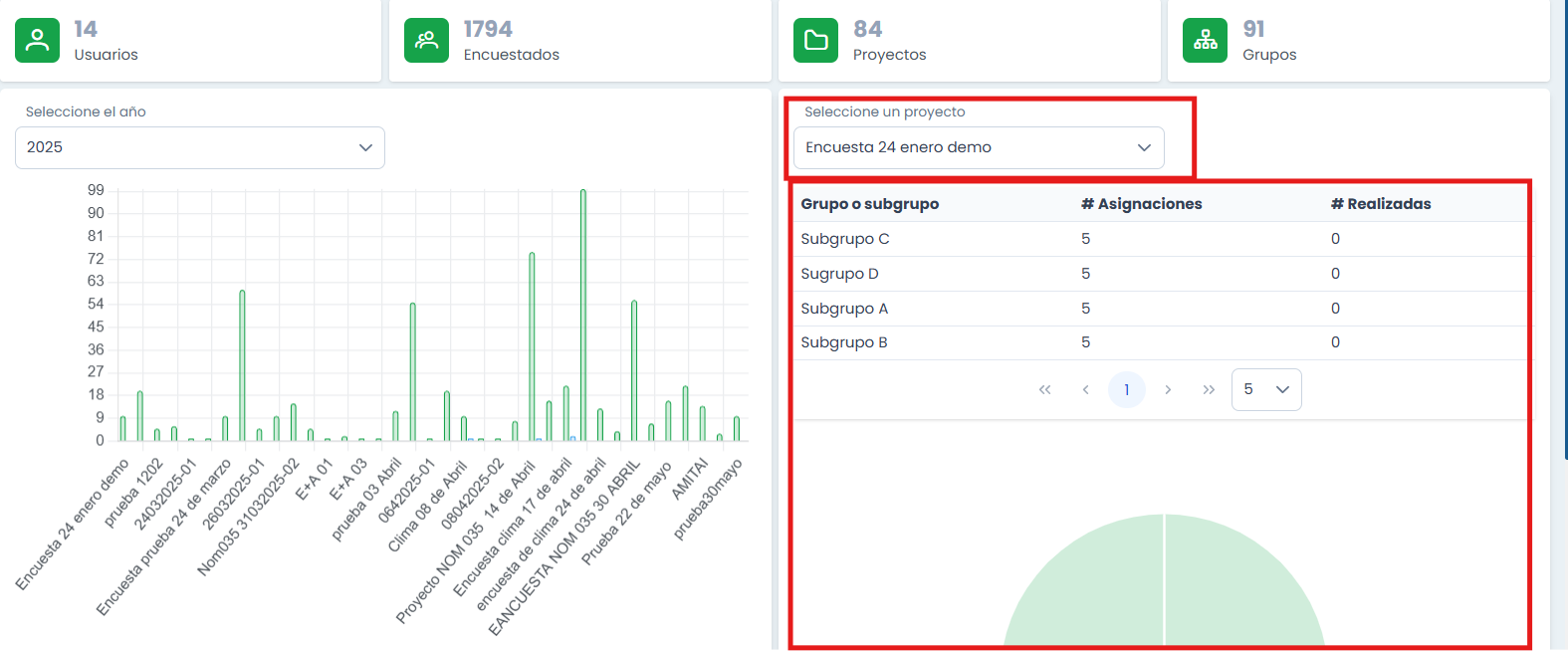Click the light green pie chart
Image resolution: width=1568 pixels, height=651 pixels.
[1164, 587]
